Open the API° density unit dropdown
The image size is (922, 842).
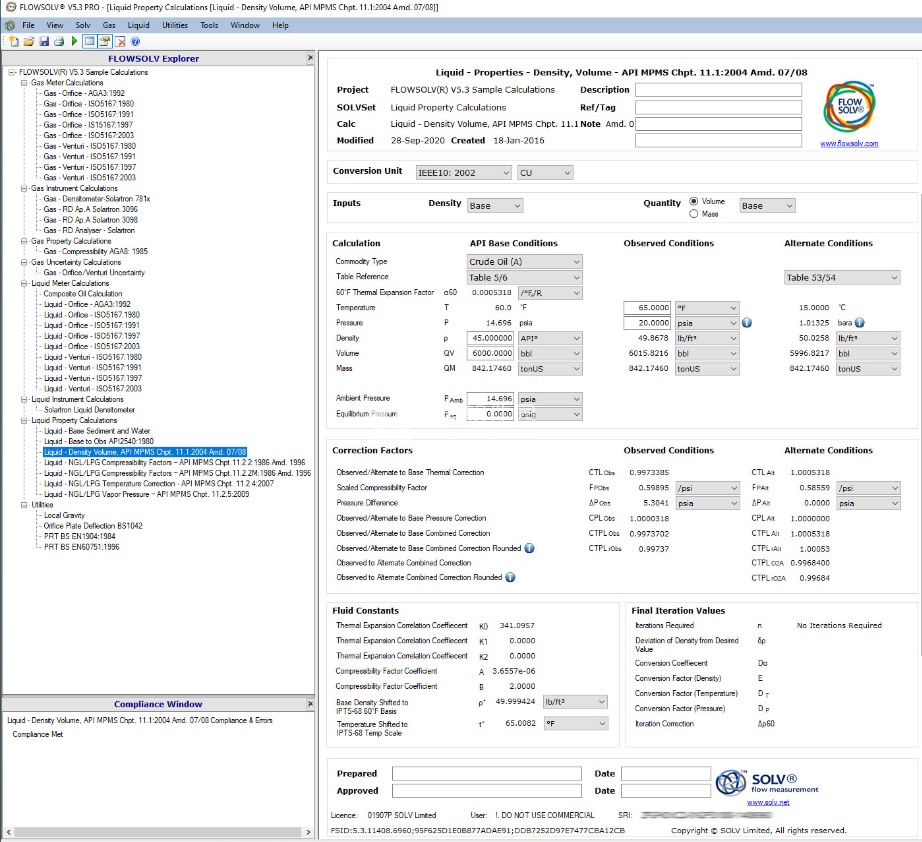click(x=550, y=338)
